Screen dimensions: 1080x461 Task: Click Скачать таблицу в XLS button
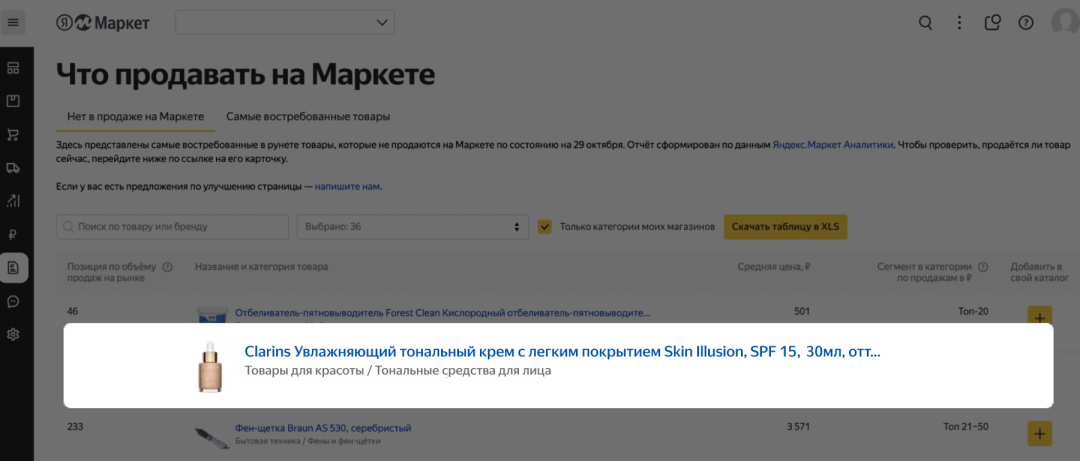coord(785,227)
